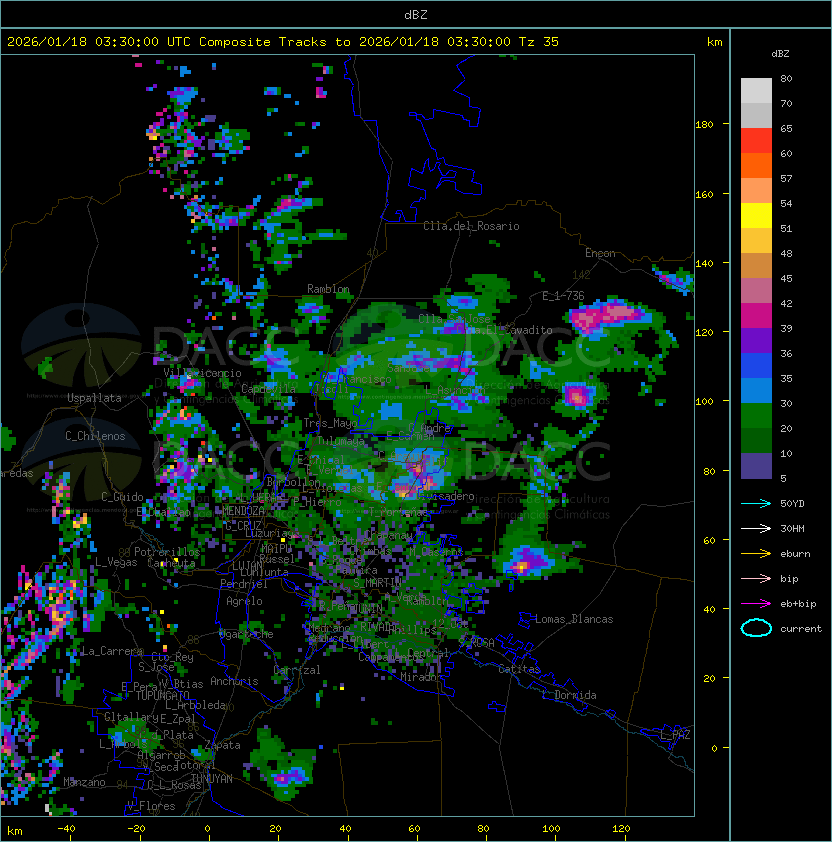The image size is (832, 842).
Task: Click the 'eburn' legend label
Action: click(795, 554)
